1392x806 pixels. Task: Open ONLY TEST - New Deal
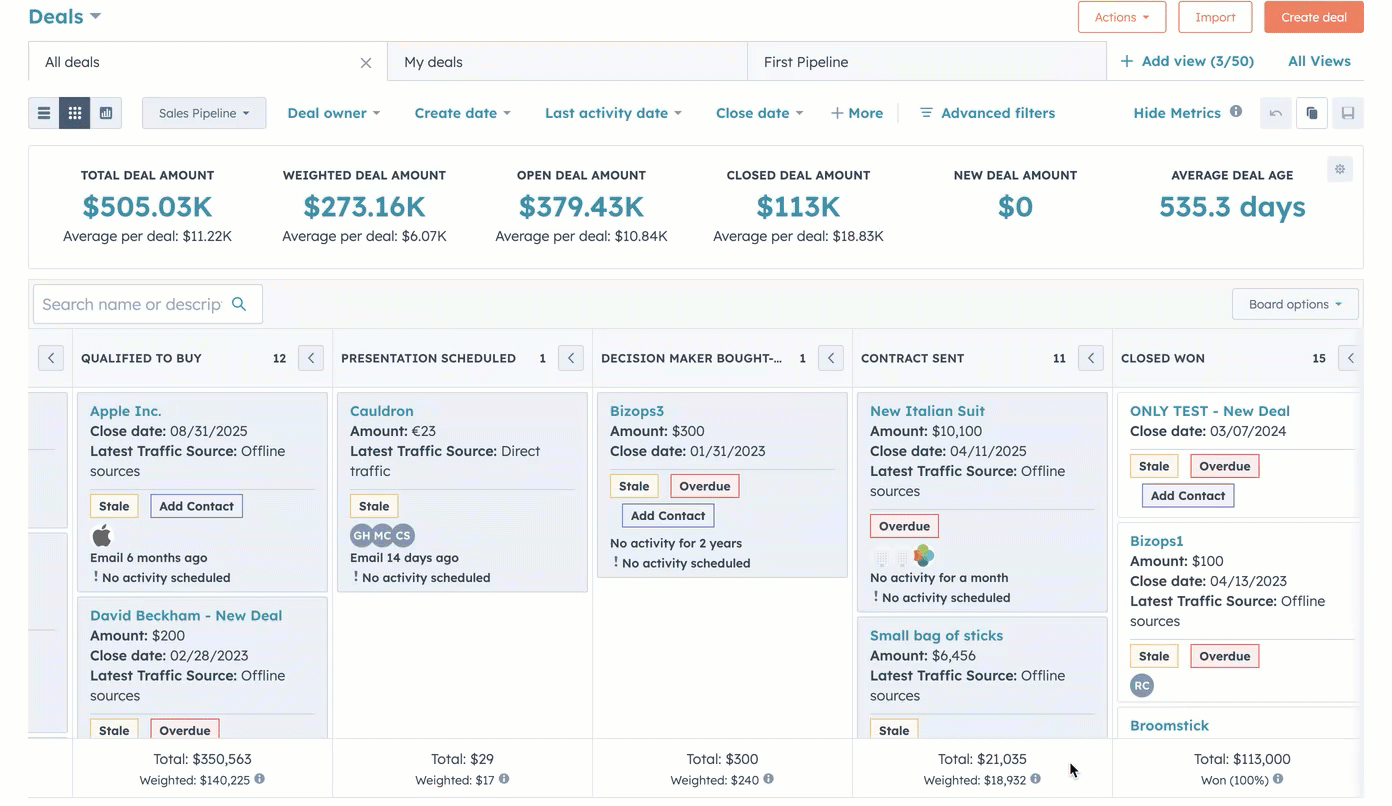tap(1210, 411)
